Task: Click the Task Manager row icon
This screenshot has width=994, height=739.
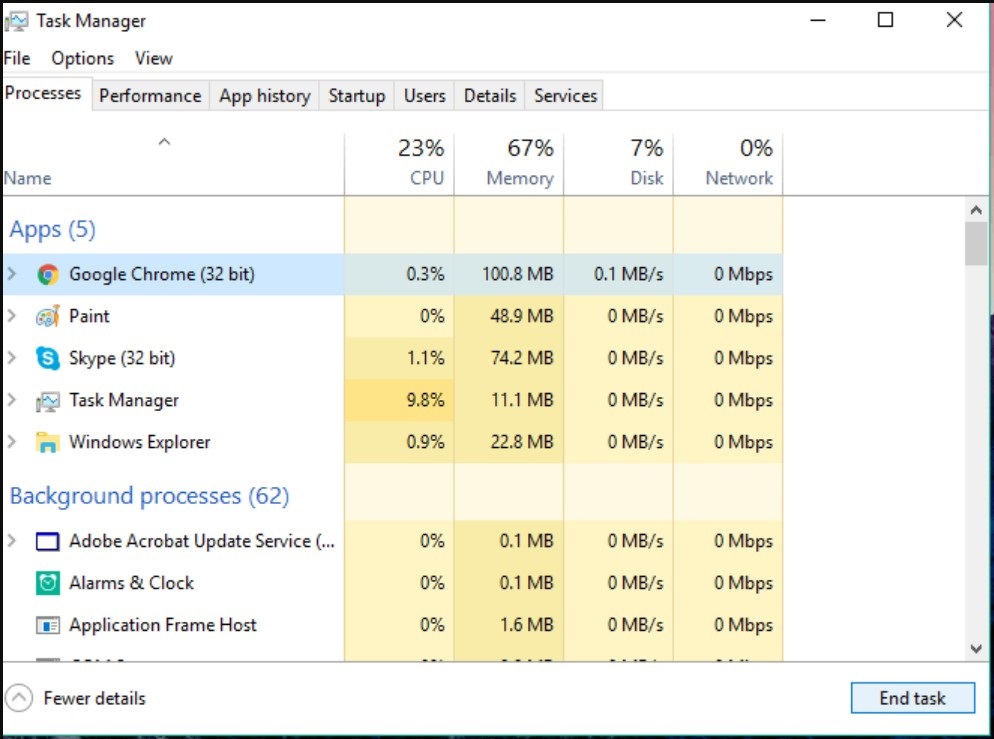Action: 48,401
